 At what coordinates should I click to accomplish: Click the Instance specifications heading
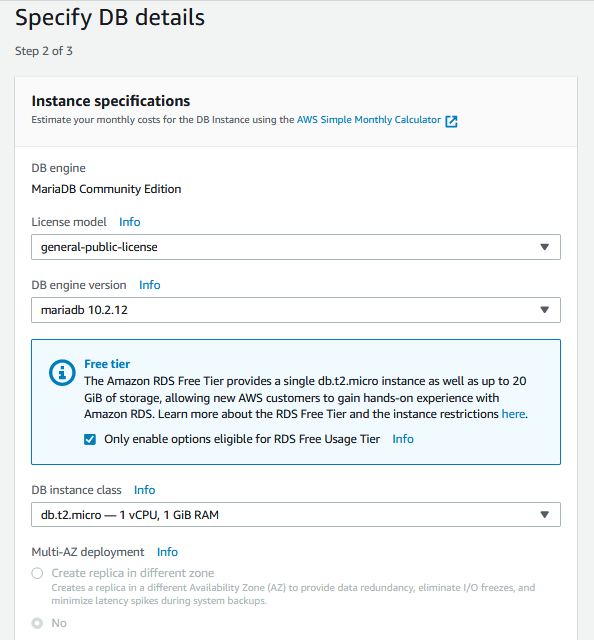(111, 101)
